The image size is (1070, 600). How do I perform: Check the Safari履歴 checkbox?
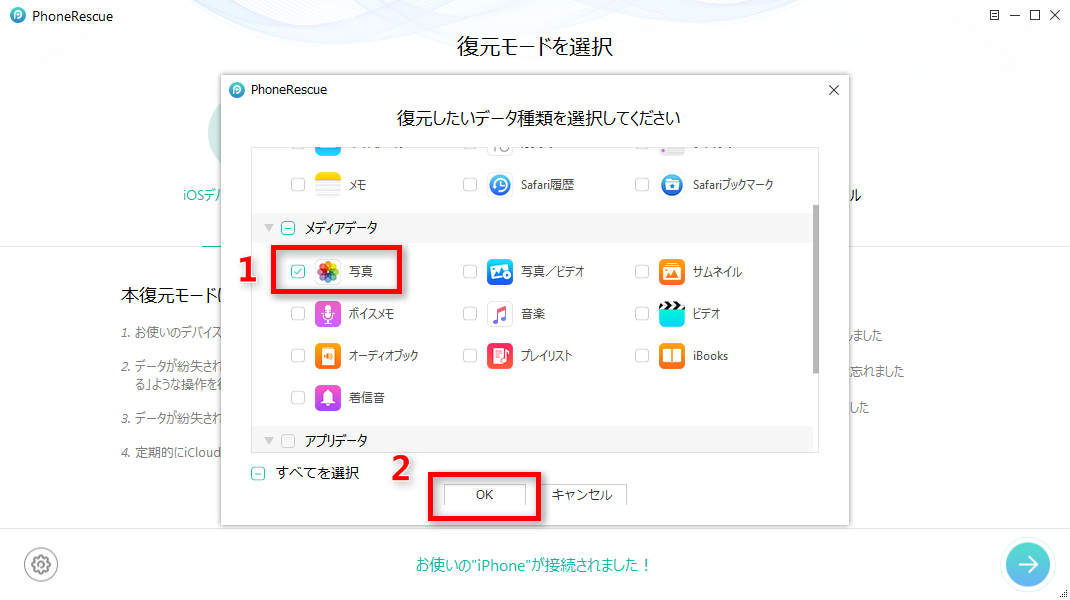pos(469,184)
